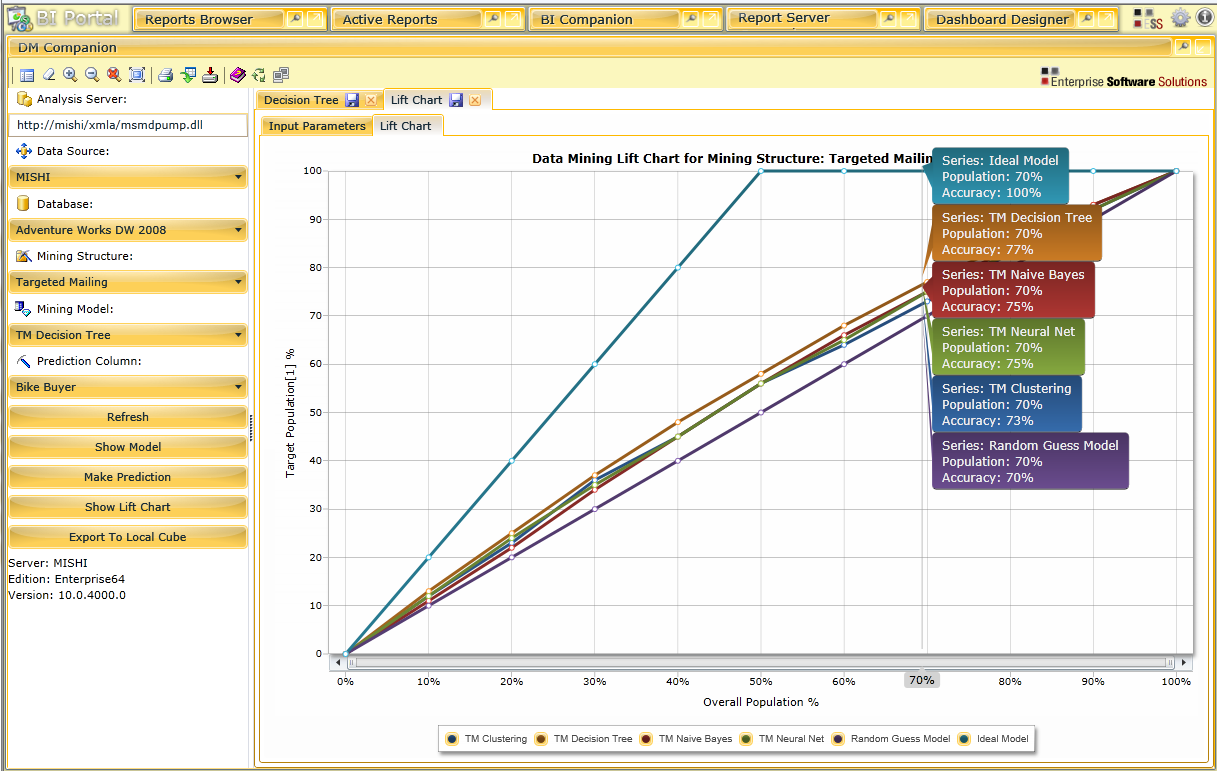Click the green arrow export icon
The height and width of the screenshot is (771, 1217).
click(188, 75)
